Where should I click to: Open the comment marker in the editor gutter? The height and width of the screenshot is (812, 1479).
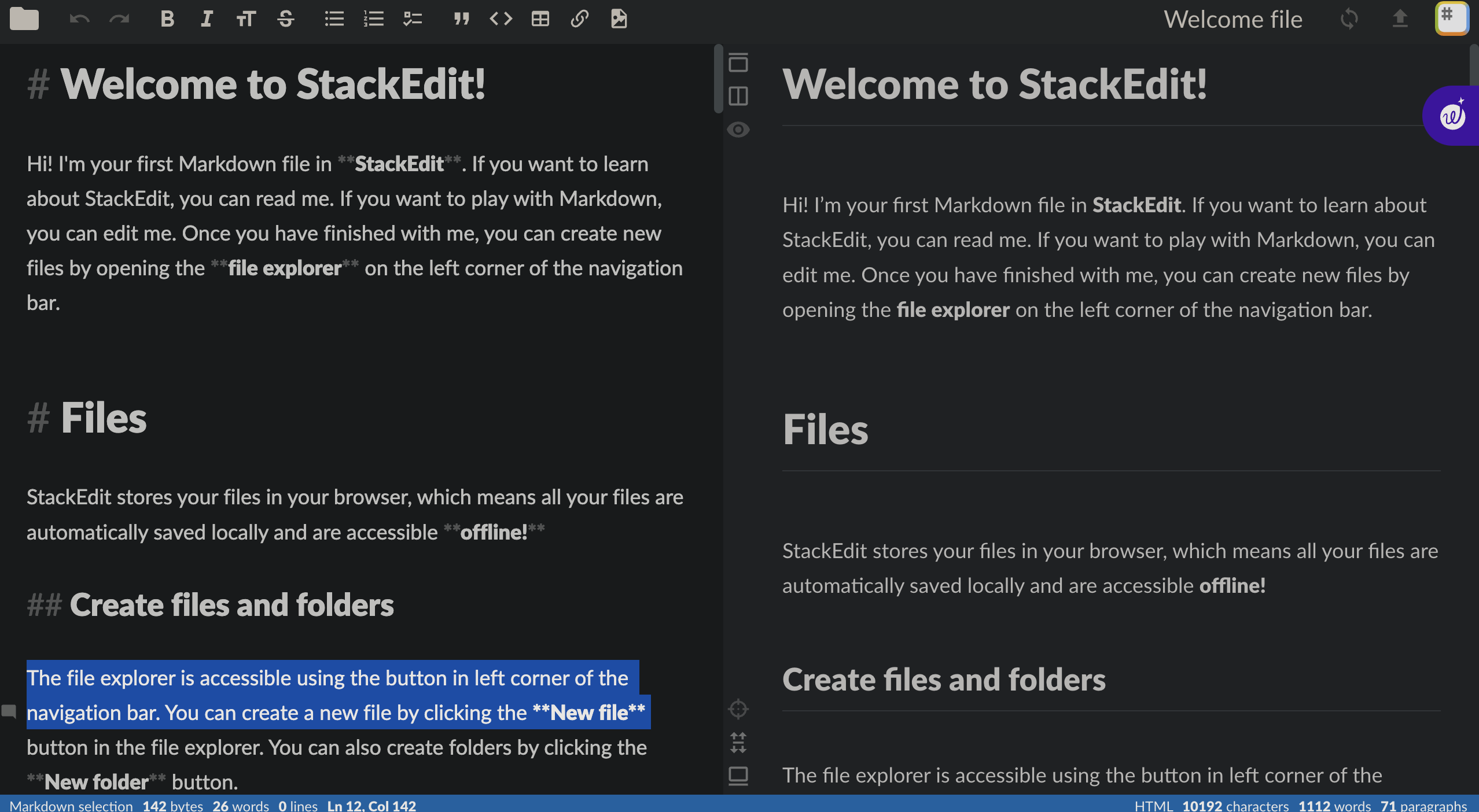pyautogui.click(x=9, y=711)
